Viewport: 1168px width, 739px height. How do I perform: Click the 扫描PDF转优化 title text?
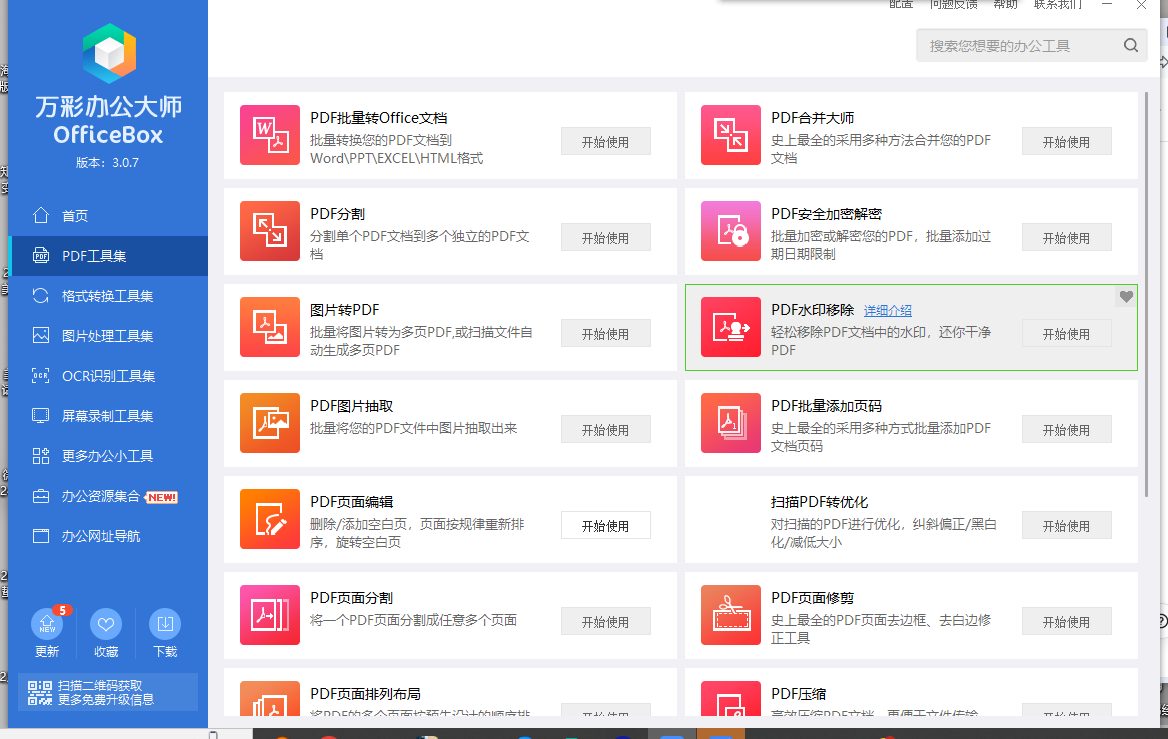[819, 502]
